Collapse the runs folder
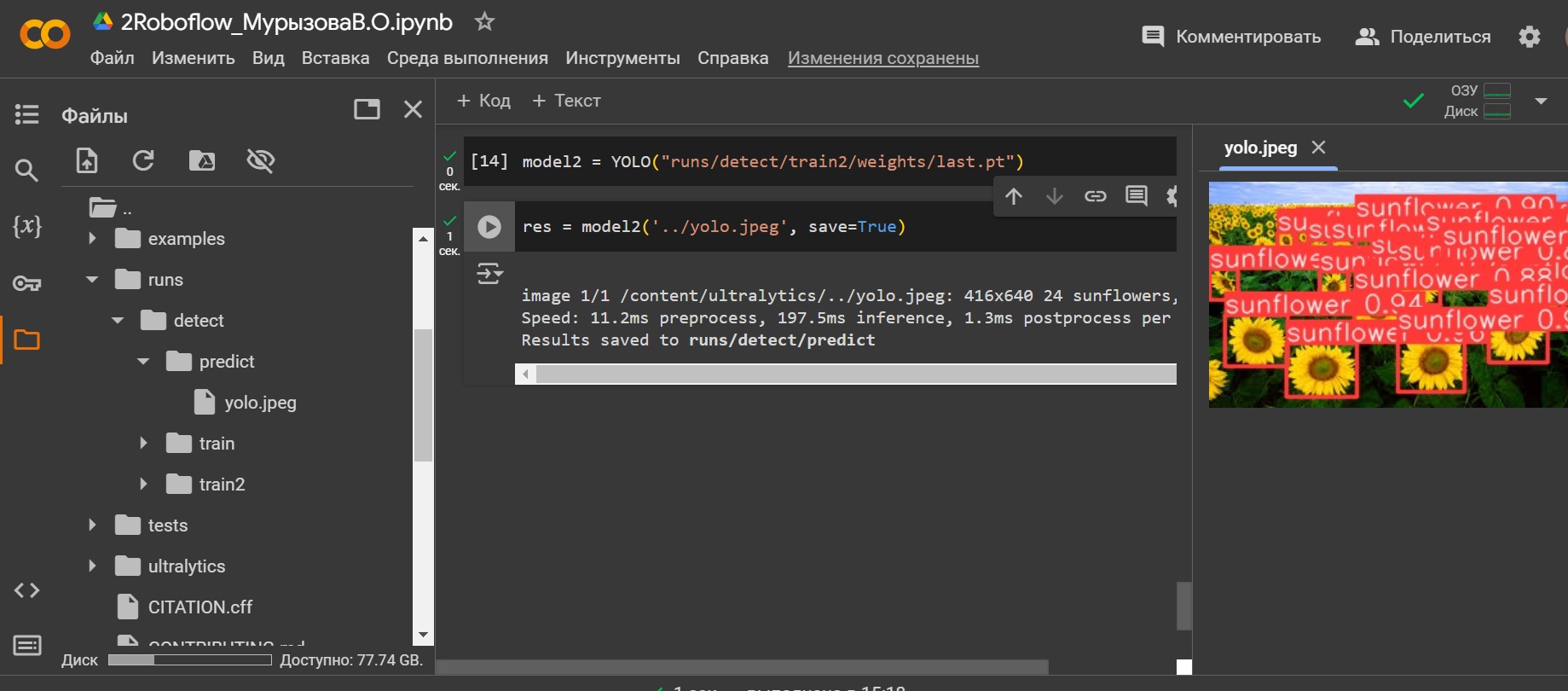The image size is (1568, 691). pos(92,280)
